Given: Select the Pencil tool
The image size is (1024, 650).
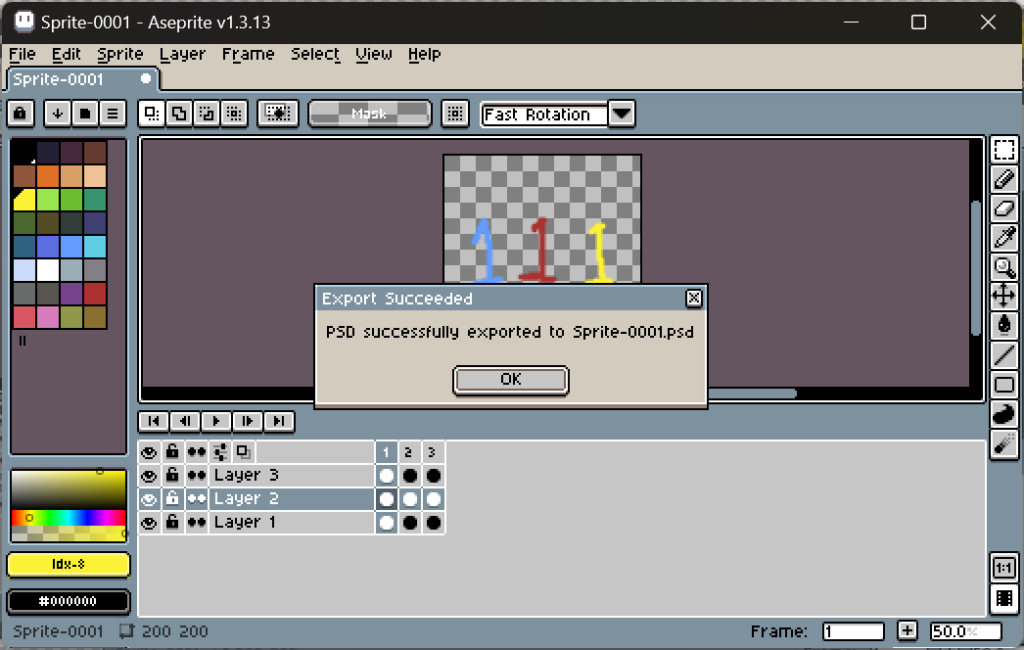Looking at the screenshot, I should (x=1004, y=179).
